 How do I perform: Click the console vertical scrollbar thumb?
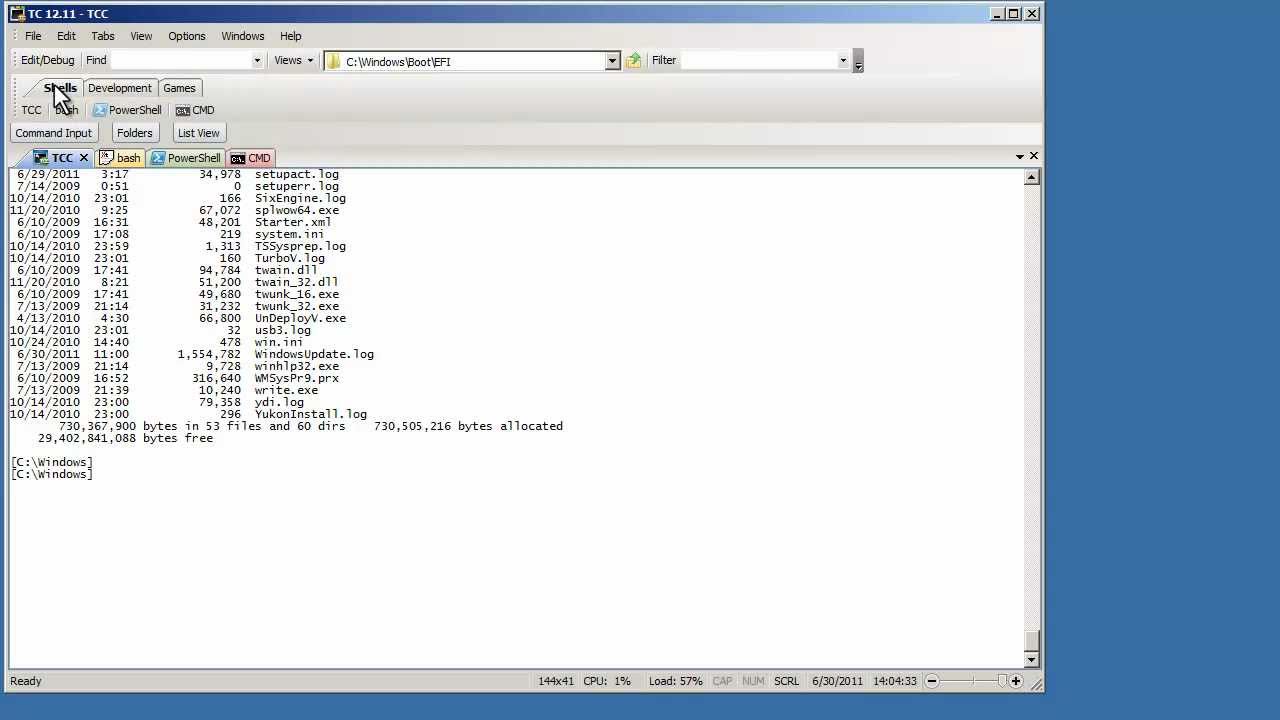1032,641
